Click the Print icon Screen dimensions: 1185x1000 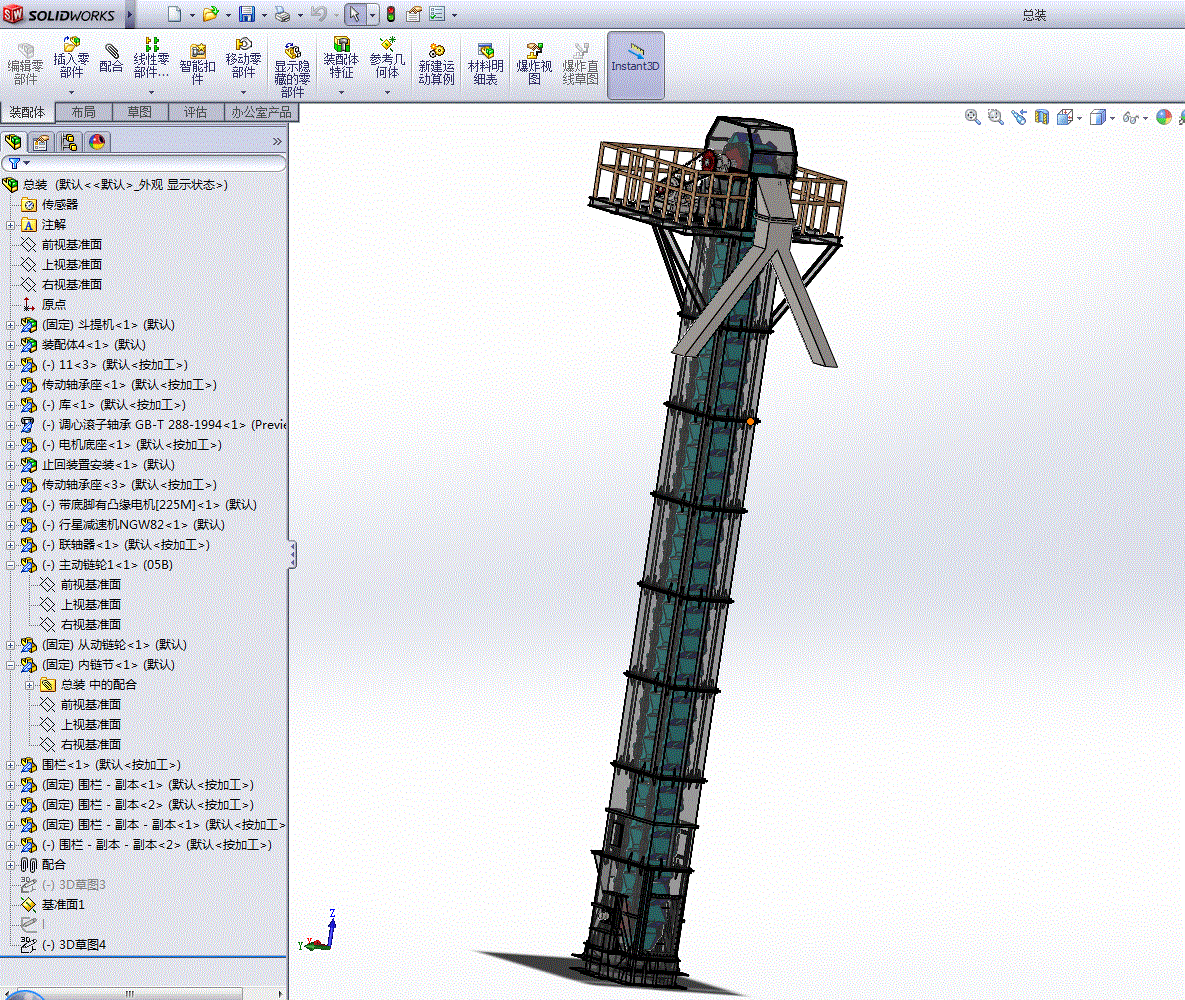click(283, 14)
